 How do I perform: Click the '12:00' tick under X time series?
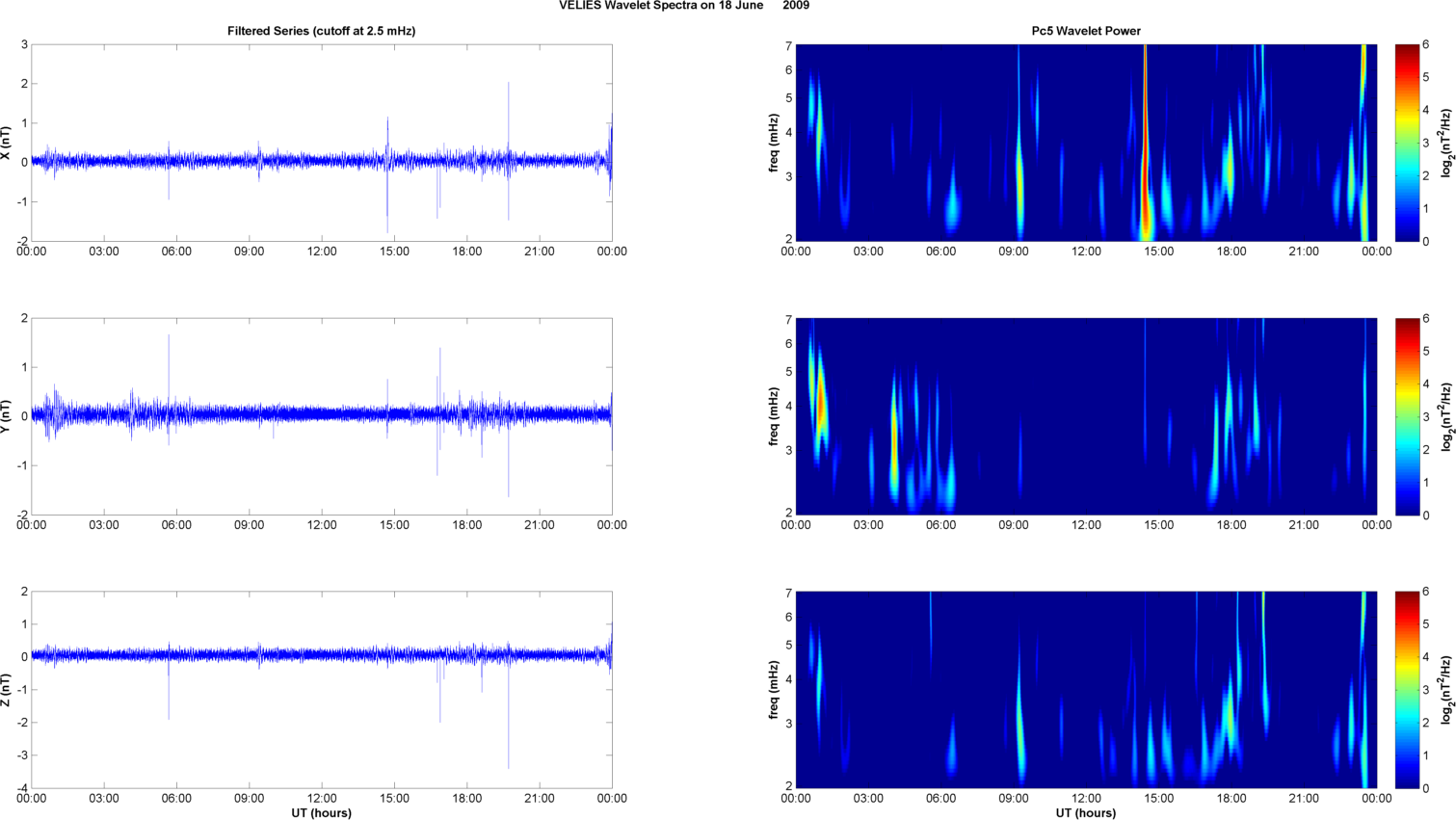click(322, 251)
